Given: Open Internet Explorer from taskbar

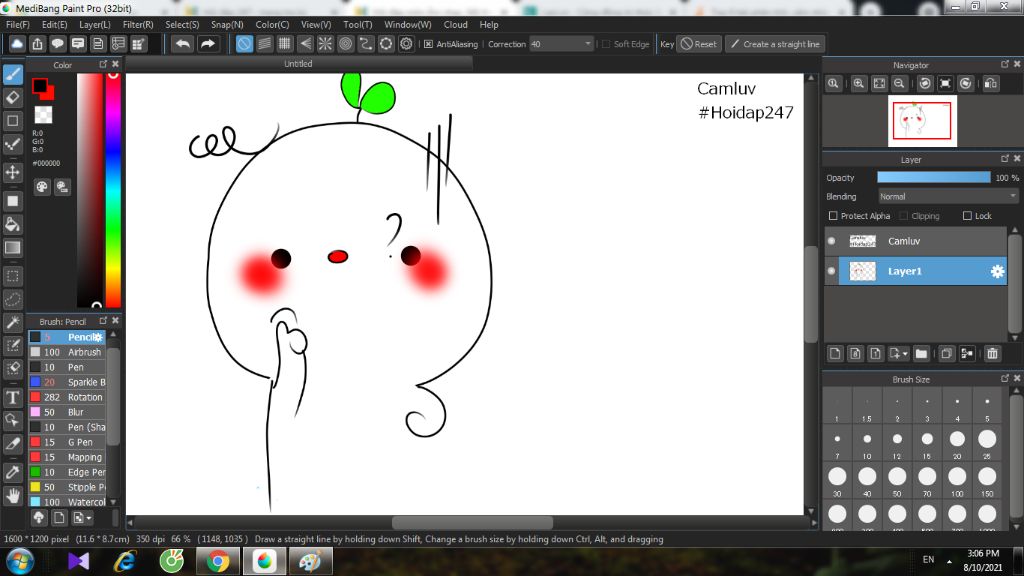Looking at the screenshot, I should coord(125,562).
